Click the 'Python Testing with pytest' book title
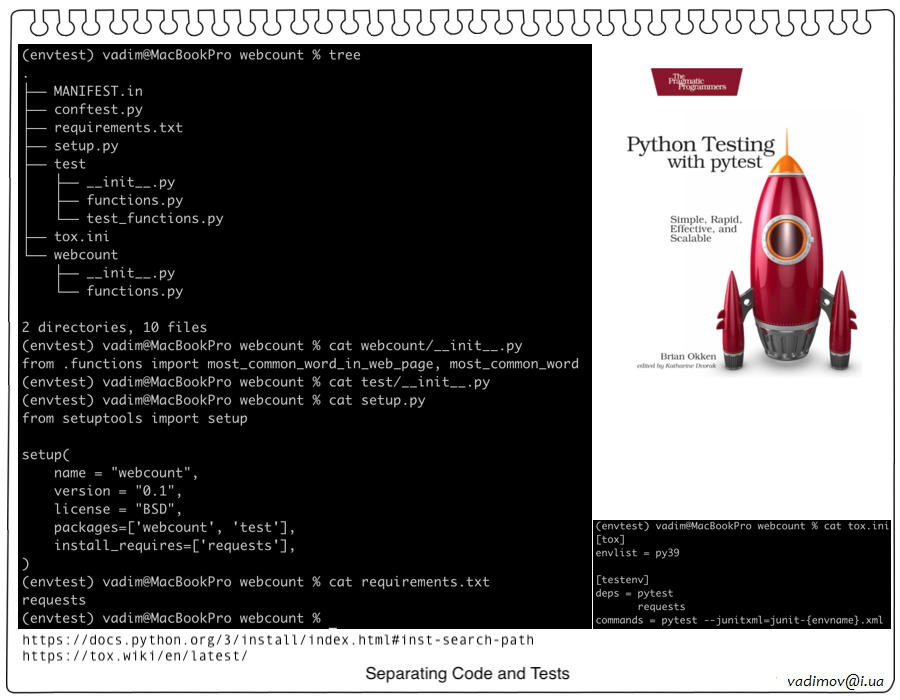Viewport: 900px width, 700px height. click(x=700, y=152)
